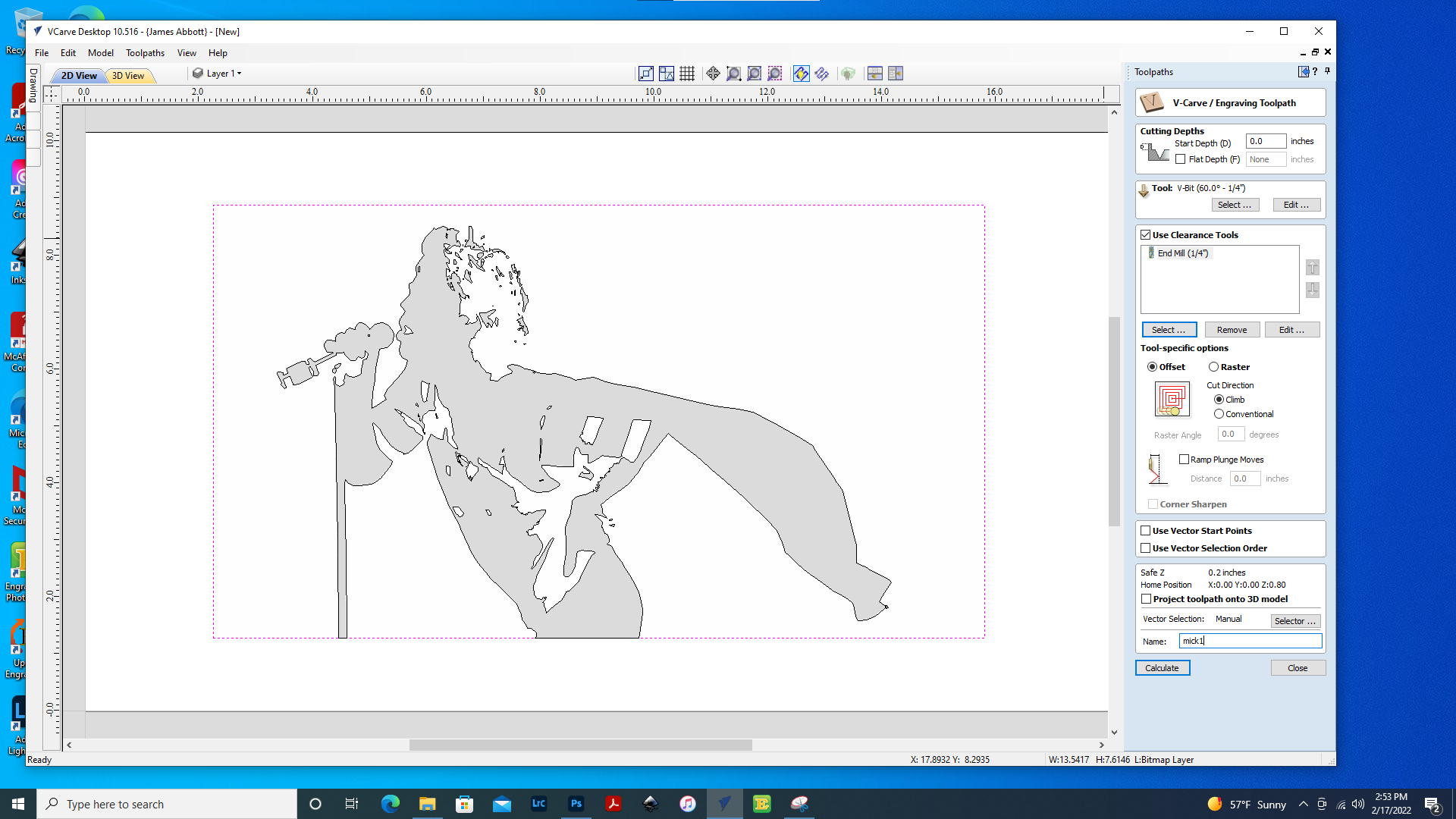
Task: Open the vector Selector dialog
Action: [1294, 621]
